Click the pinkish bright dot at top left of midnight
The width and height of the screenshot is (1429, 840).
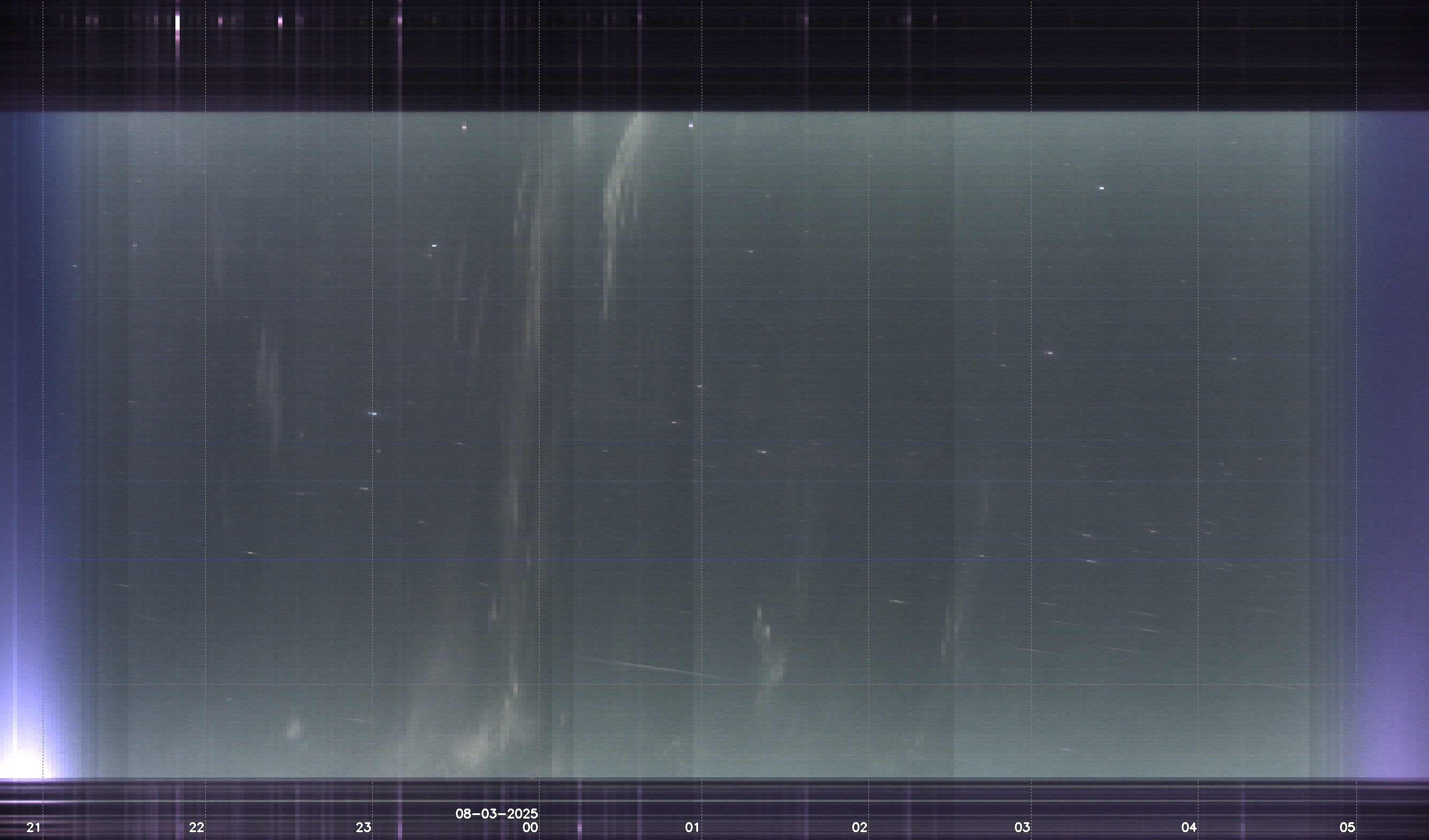tap(464, 127)
